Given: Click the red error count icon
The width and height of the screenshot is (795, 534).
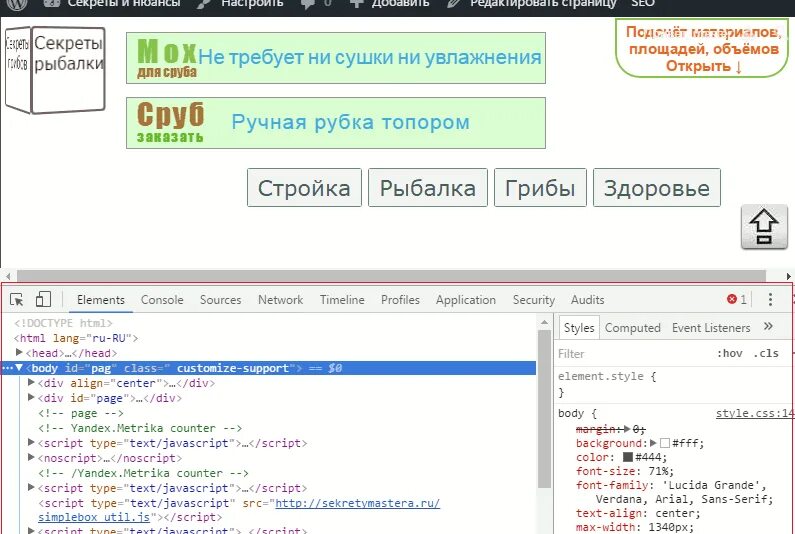Looking at the screenshot, I should pos(732,299).
